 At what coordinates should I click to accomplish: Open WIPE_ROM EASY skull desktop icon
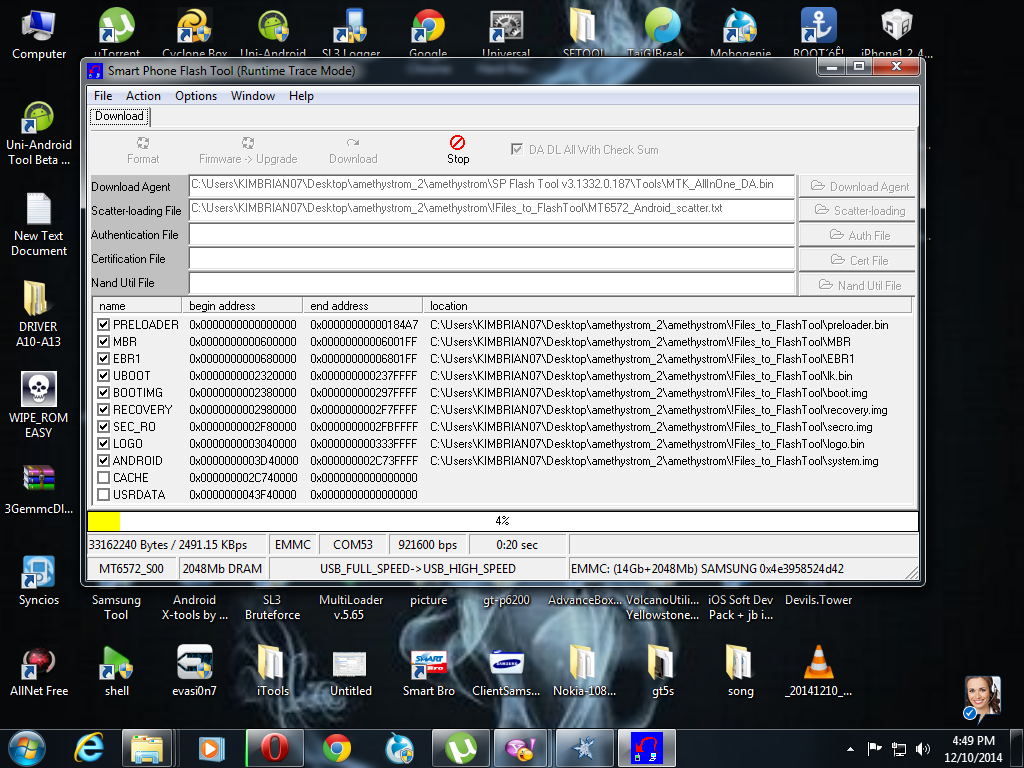(x=38, y=391)
